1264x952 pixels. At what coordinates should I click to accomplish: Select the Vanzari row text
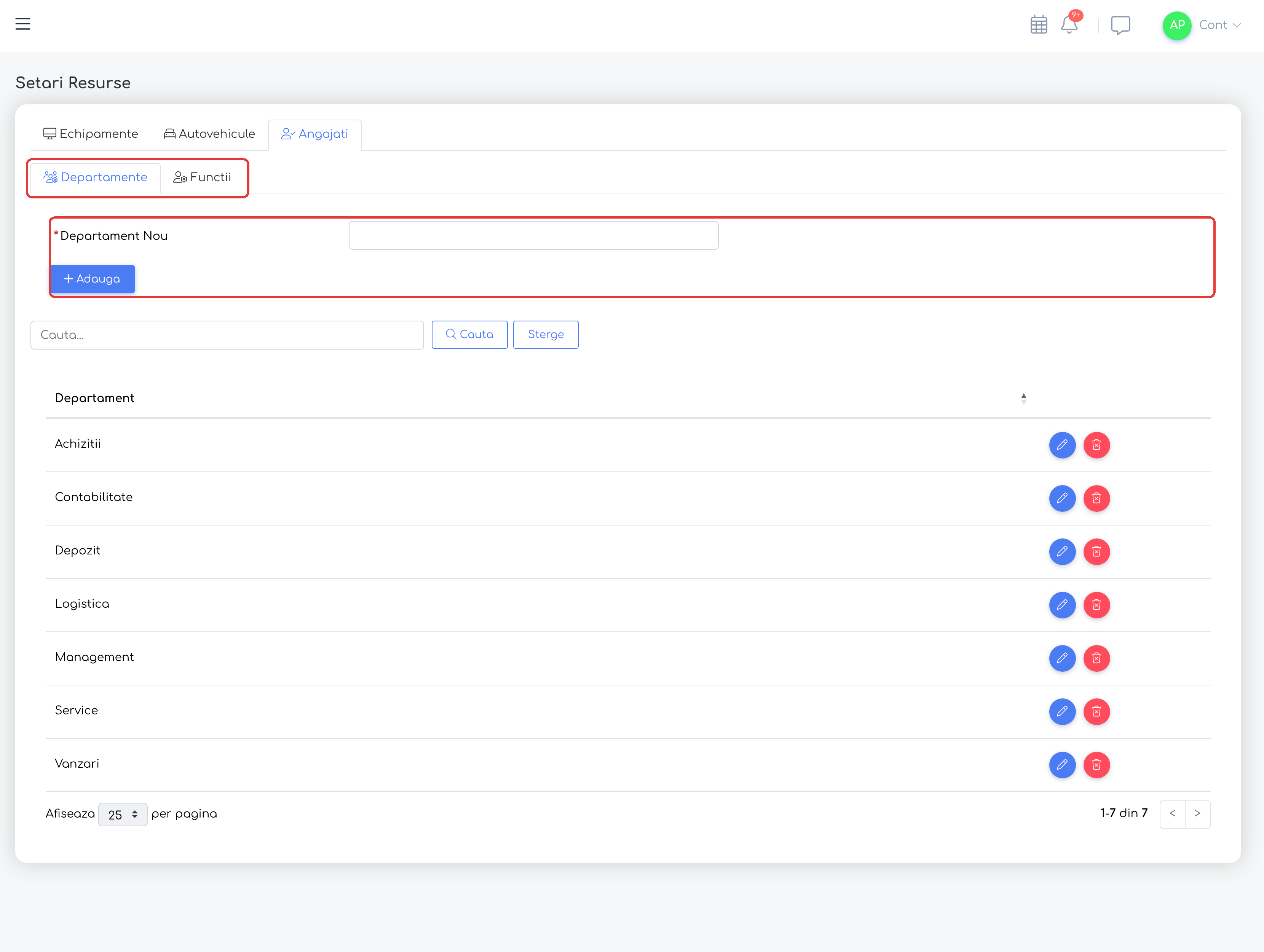pyautogui.click(x=77, y=764)
